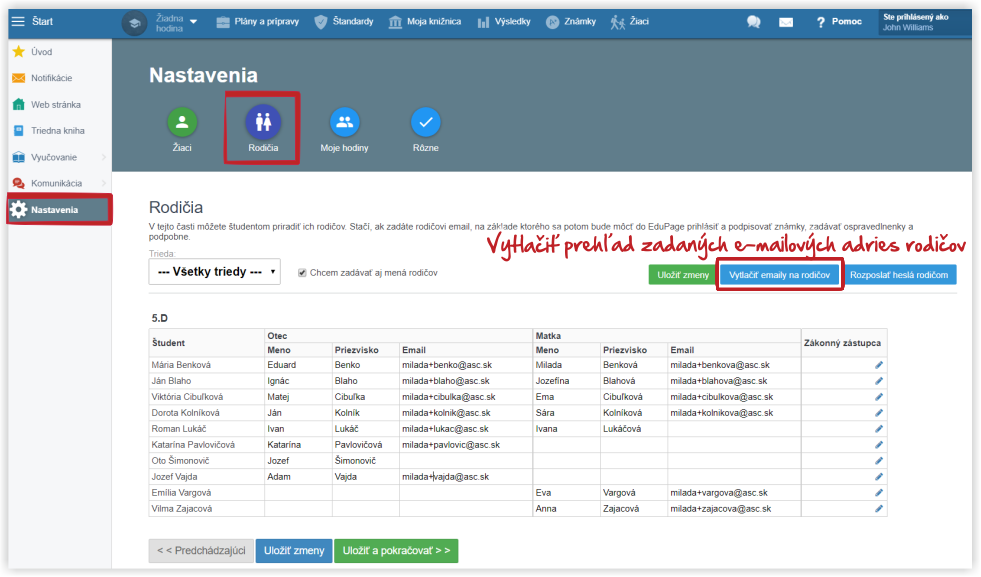981x577 pixels.
Task: Click empty father email field for Oto Šimonovič
Action: click(x=465, y=461)
